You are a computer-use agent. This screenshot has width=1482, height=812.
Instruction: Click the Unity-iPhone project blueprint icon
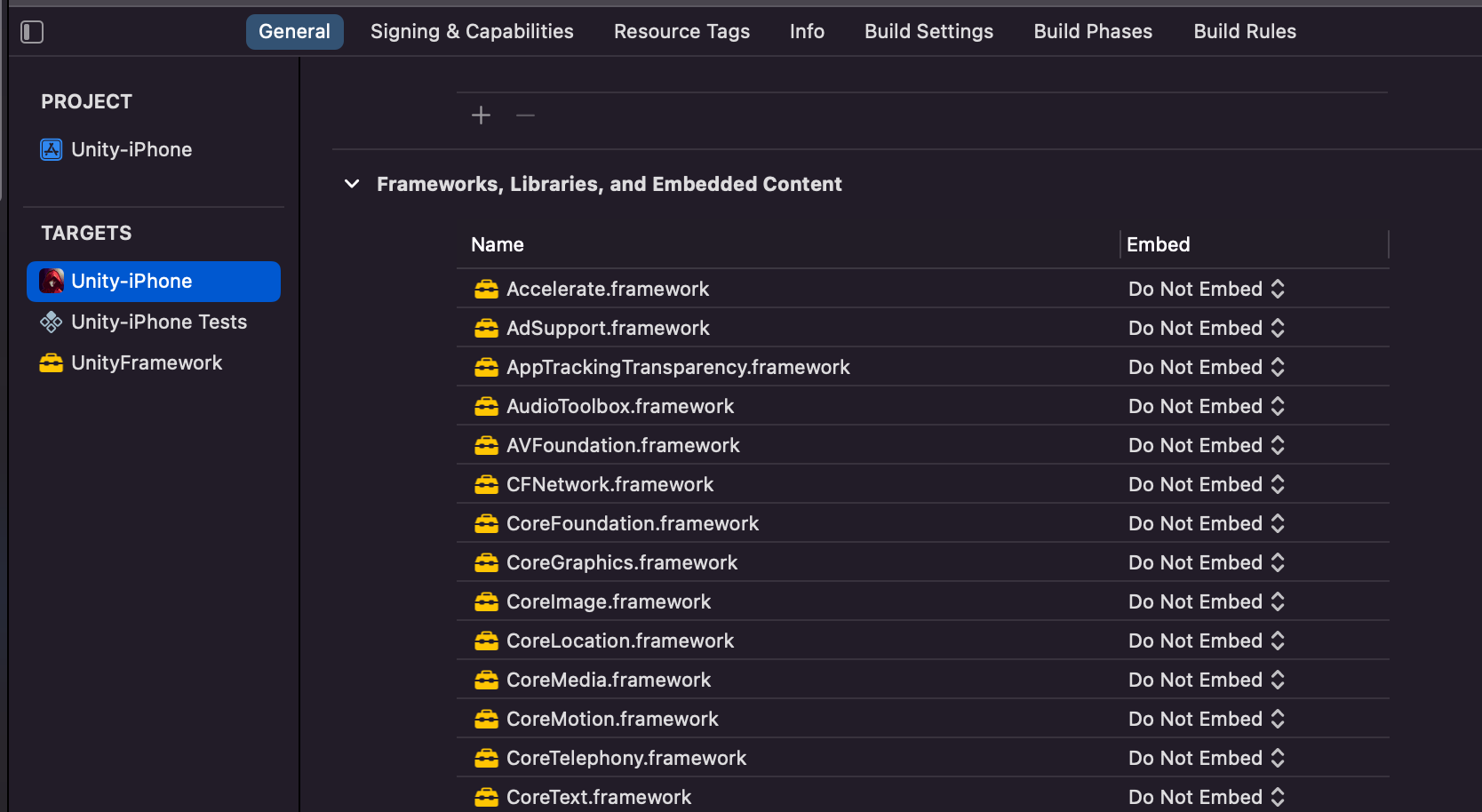[52, 149]
